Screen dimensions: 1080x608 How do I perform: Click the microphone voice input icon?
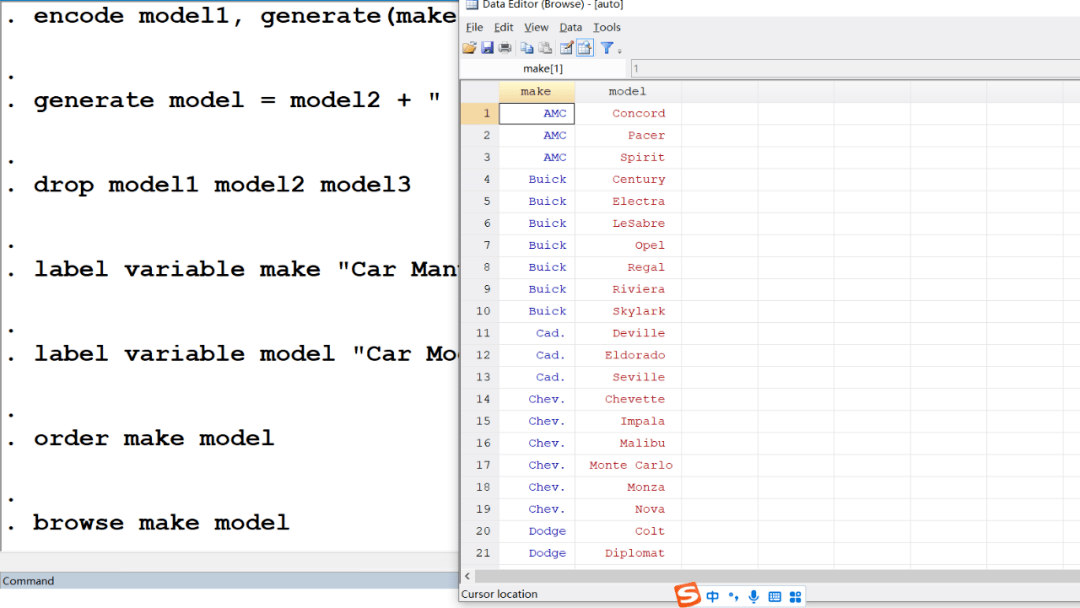tap(754, 596)
